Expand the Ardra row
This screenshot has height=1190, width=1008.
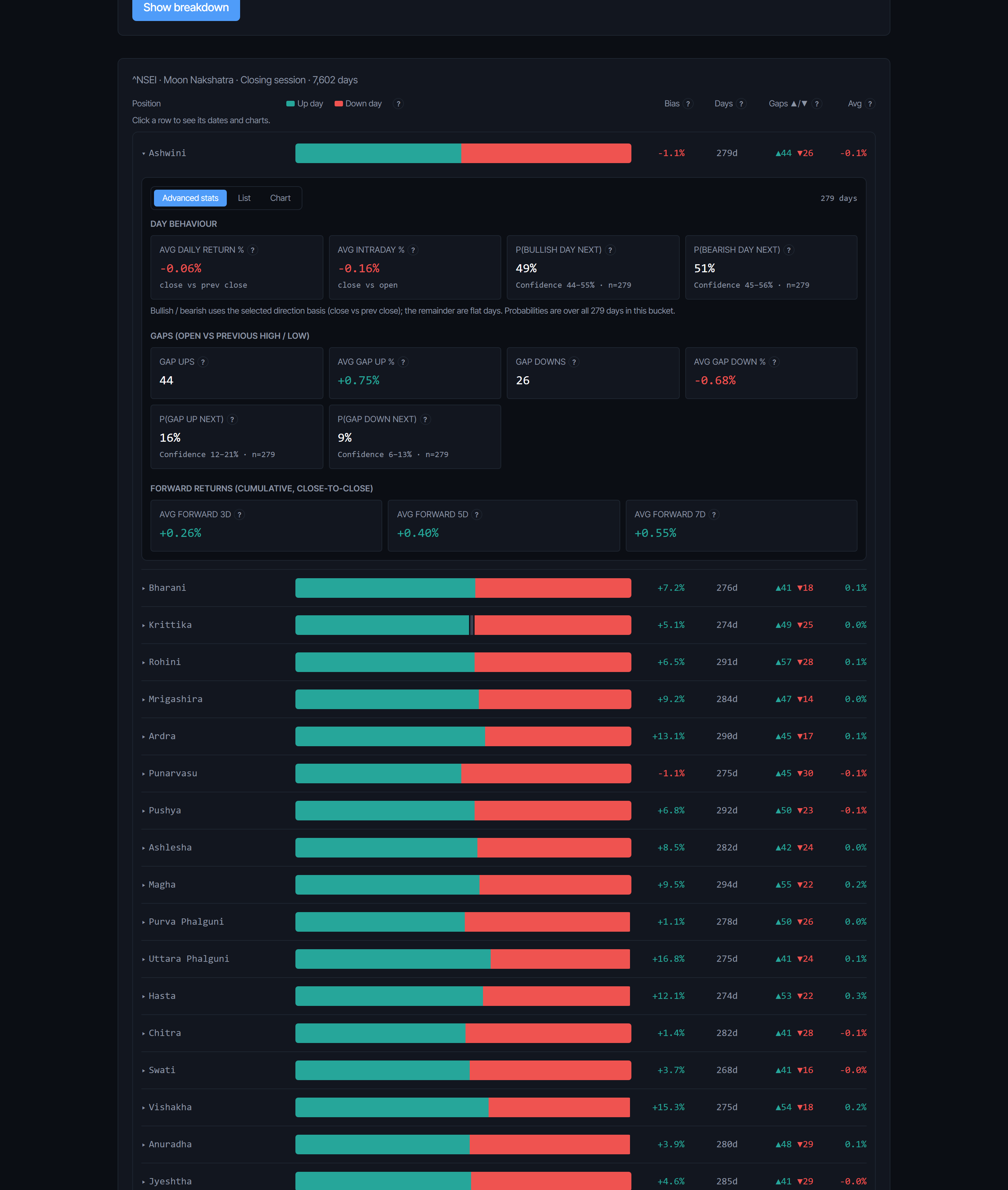[x=504, y=736]
